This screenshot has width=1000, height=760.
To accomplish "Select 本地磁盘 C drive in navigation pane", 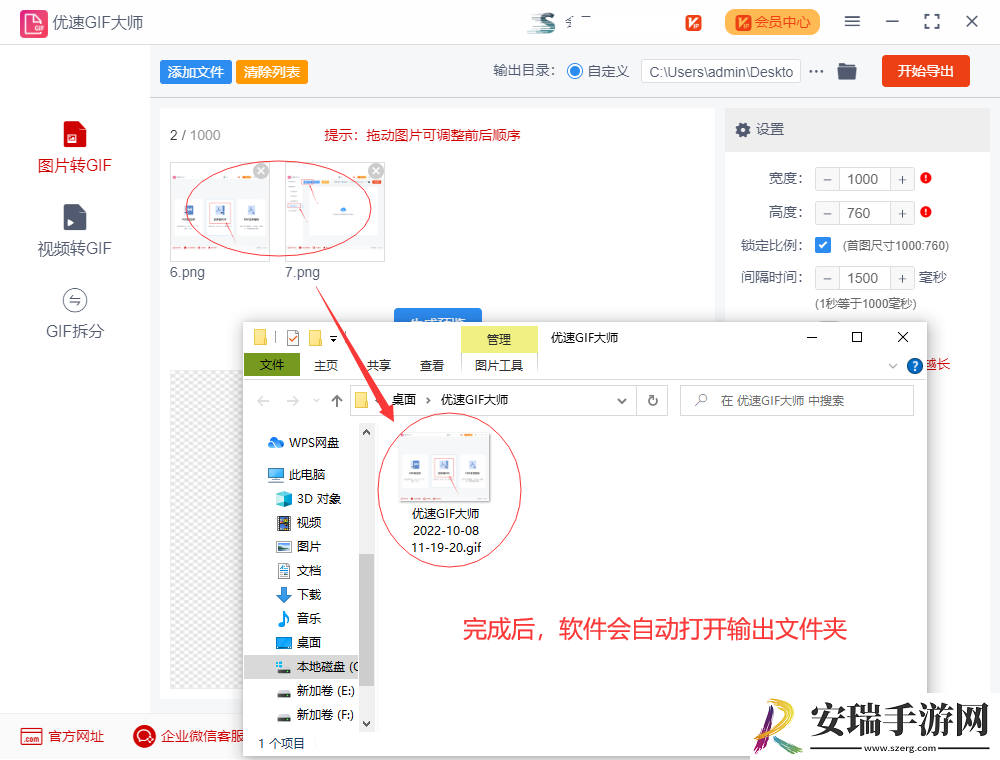I will point(301,667).
